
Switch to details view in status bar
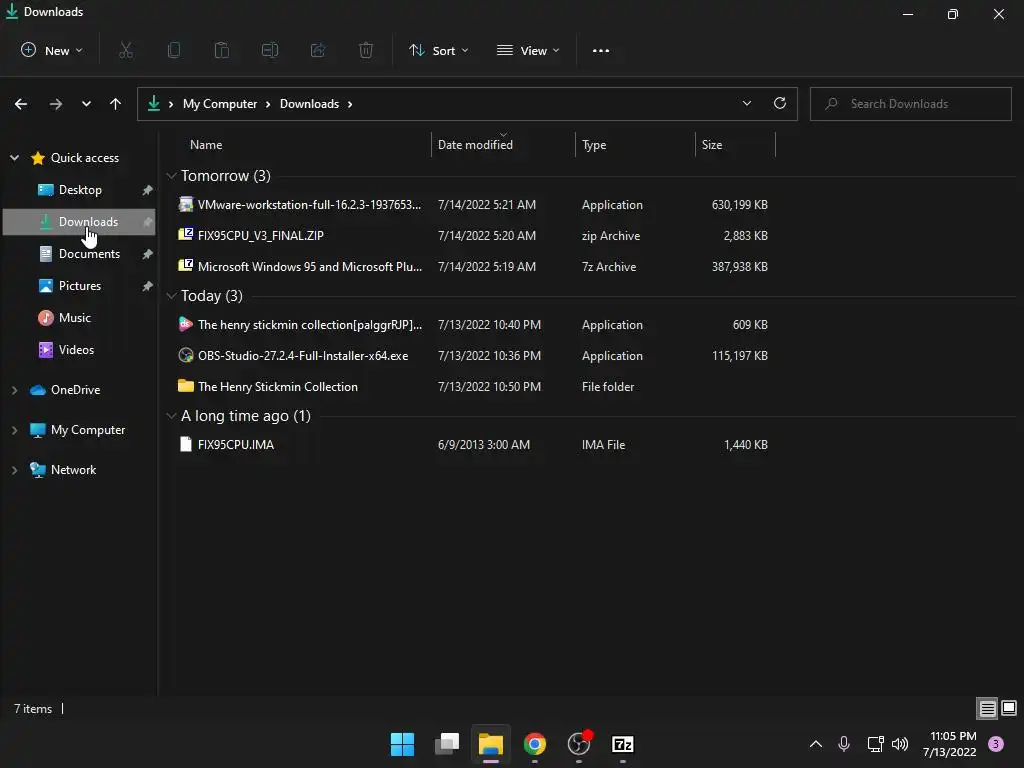click(987, 708)
